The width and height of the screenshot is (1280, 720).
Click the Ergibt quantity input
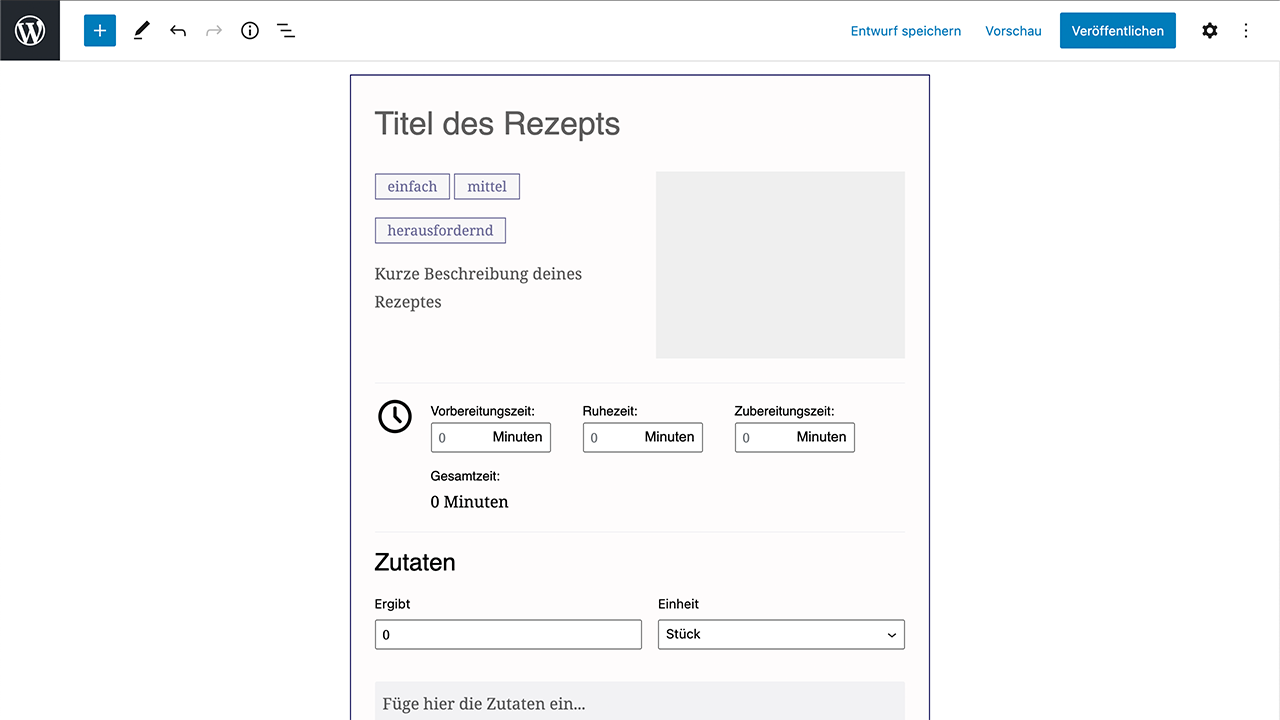coord(508,634)
